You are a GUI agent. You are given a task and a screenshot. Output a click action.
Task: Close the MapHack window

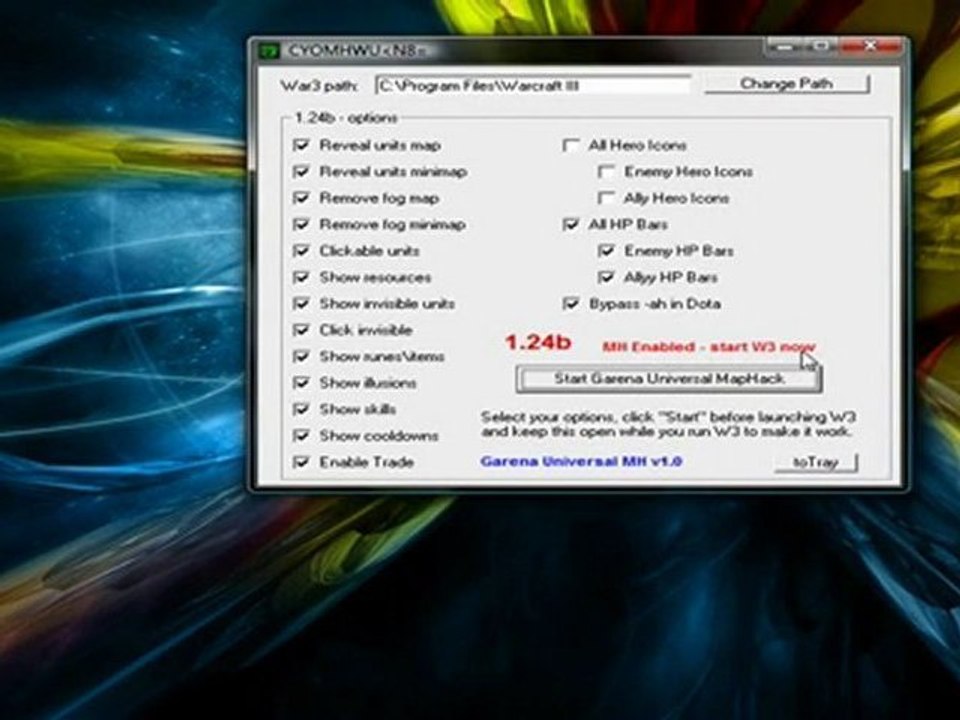tap(871, 47)
